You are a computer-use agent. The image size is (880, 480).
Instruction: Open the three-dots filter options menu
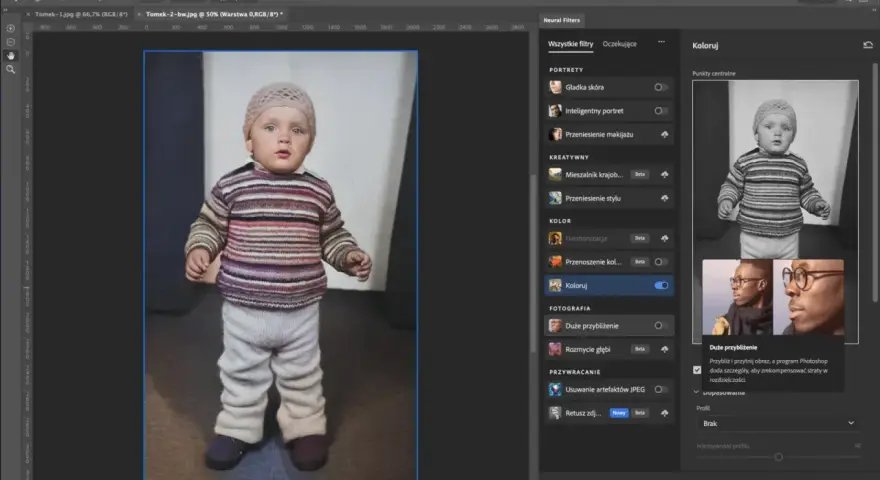661,42
